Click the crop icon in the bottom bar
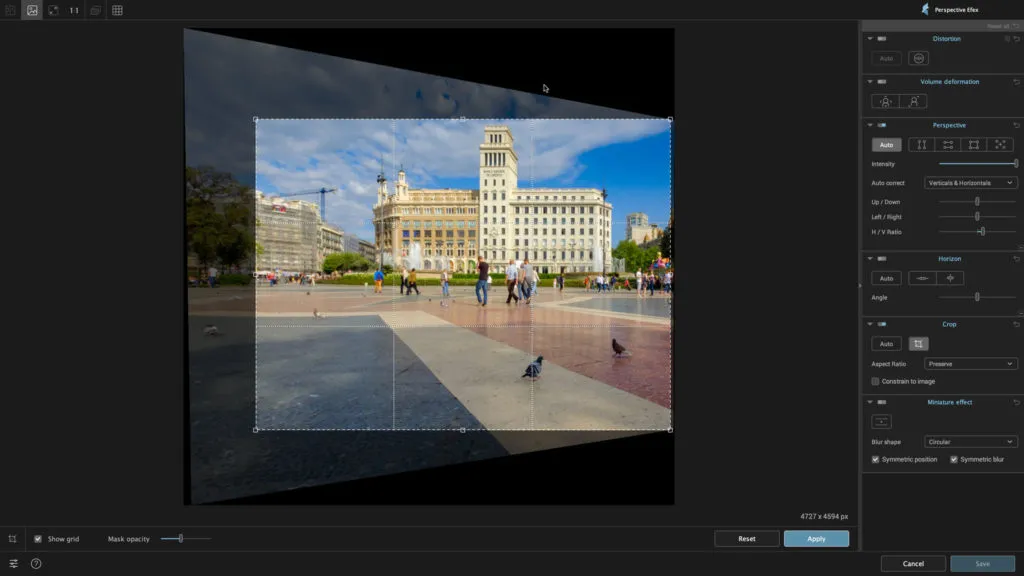This screenshot has height=576, width=1024. pos(12,539)
